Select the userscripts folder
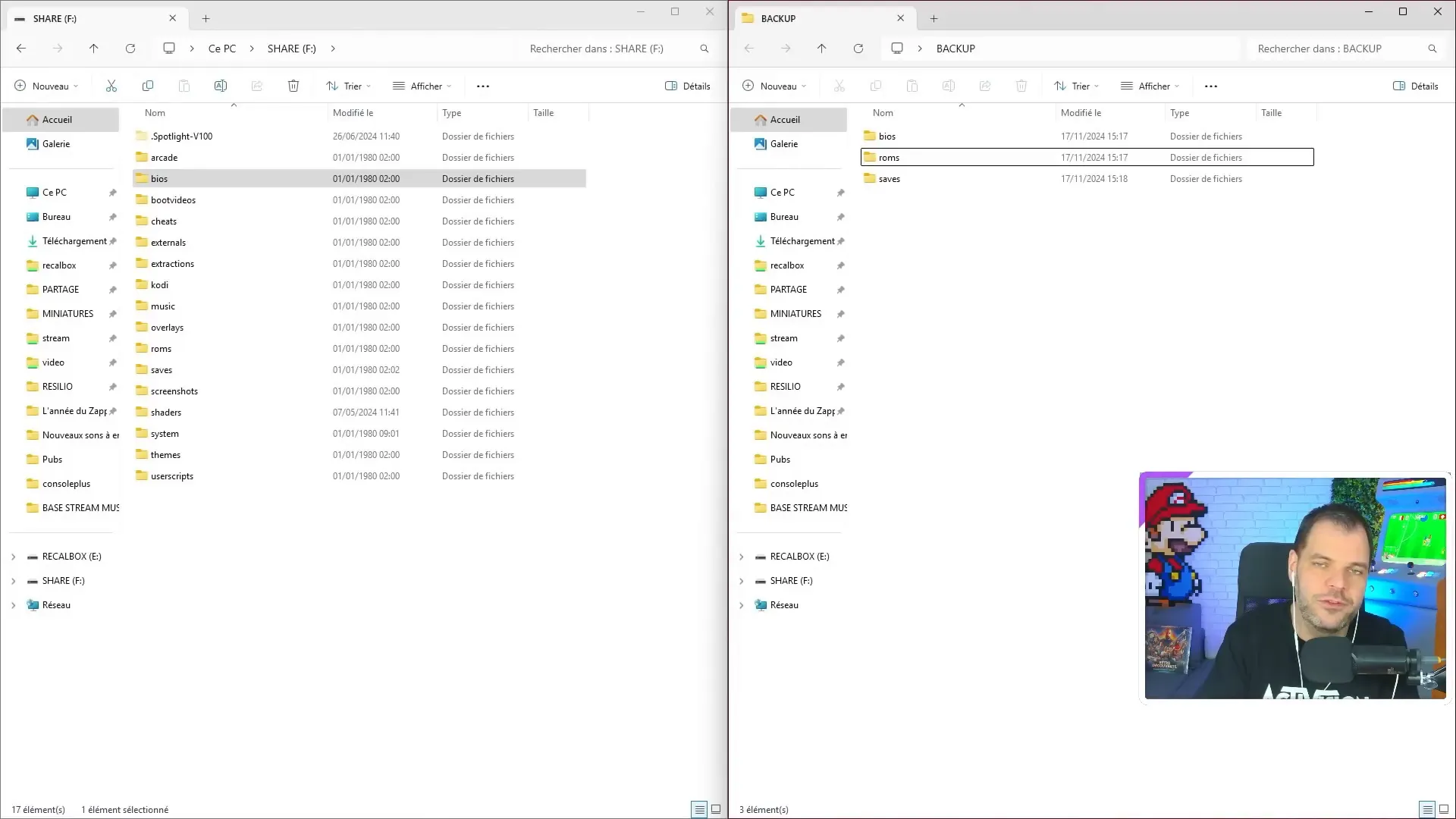Viewport: 1456px width, 819px height. click(x=359, y=476)
